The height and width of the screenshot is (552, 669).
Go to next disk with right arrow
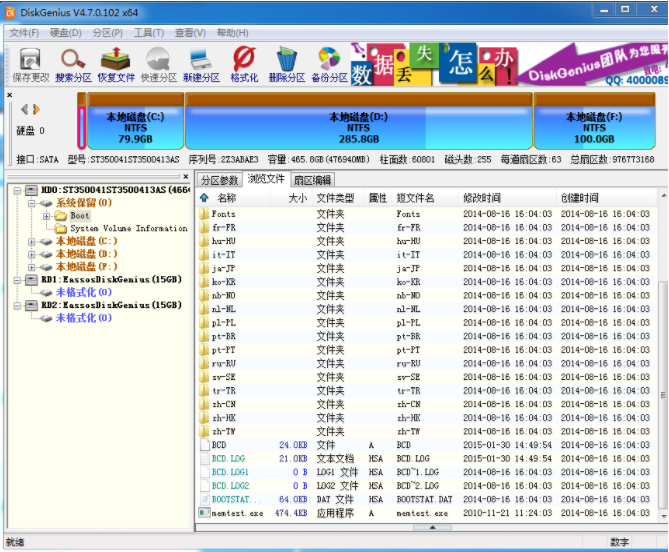pyautogui.click(x=37, y=109)
